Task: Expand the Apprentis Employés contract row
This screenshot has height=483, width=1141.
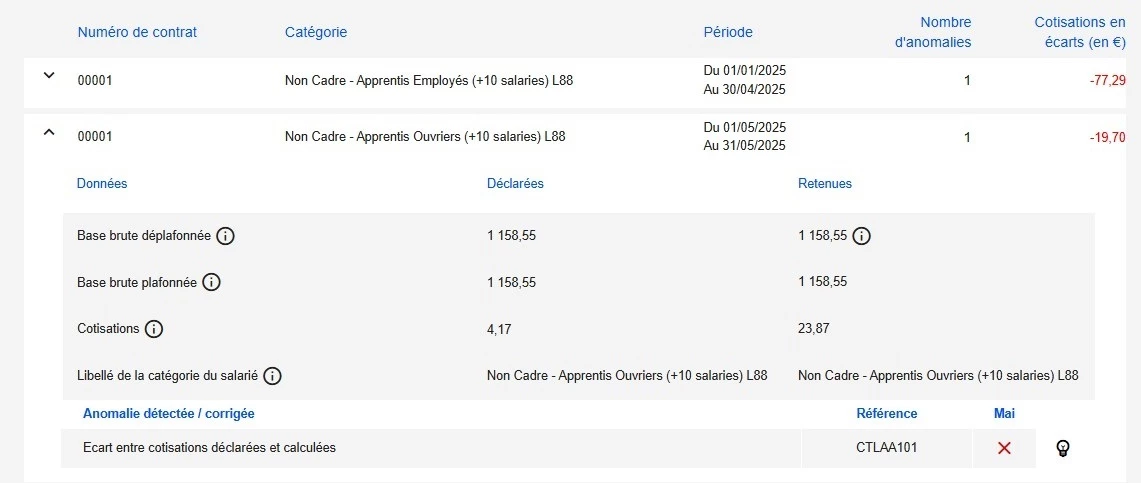Action: tap(49, 76)
